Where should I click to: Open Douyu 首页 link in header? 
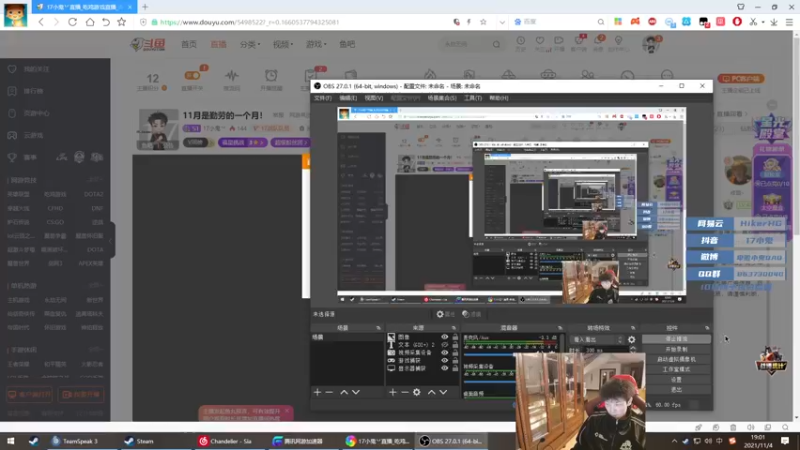click(189, 44)
